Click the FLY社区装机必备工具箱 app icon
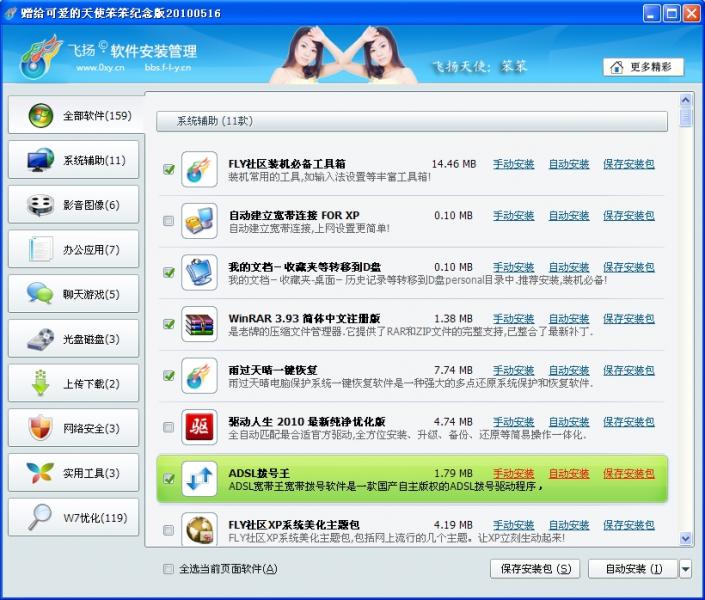This screenshot has height=600, width=705. pyautogui.click(x=199, y=170)
